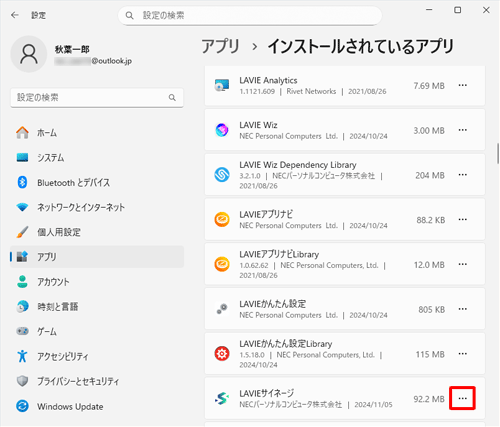Viewport: 500px width, 427px height.
Task: Open more options for LAVIEサイネージ
Action: tap(462, 398)
